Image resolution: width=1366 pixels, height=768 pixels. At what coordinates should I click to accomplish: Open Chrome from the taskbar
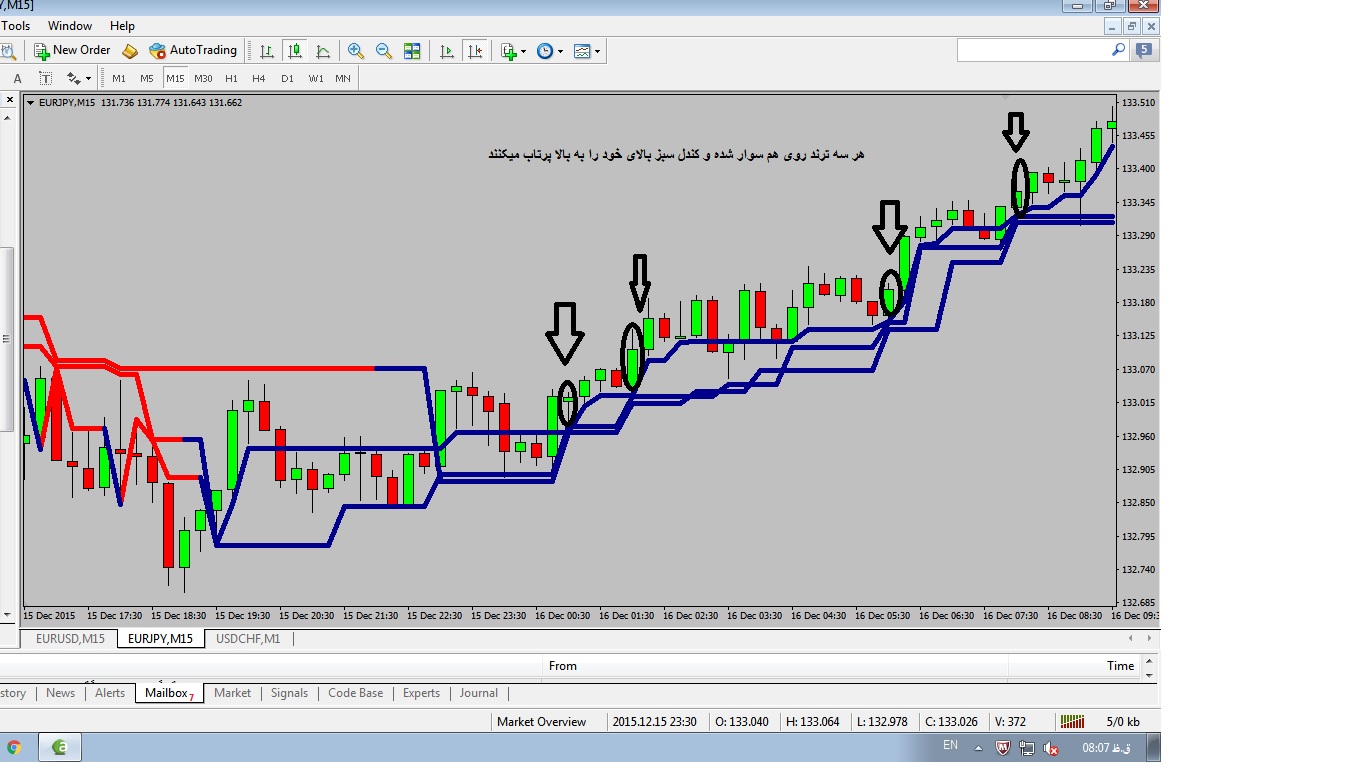(14, 747)
